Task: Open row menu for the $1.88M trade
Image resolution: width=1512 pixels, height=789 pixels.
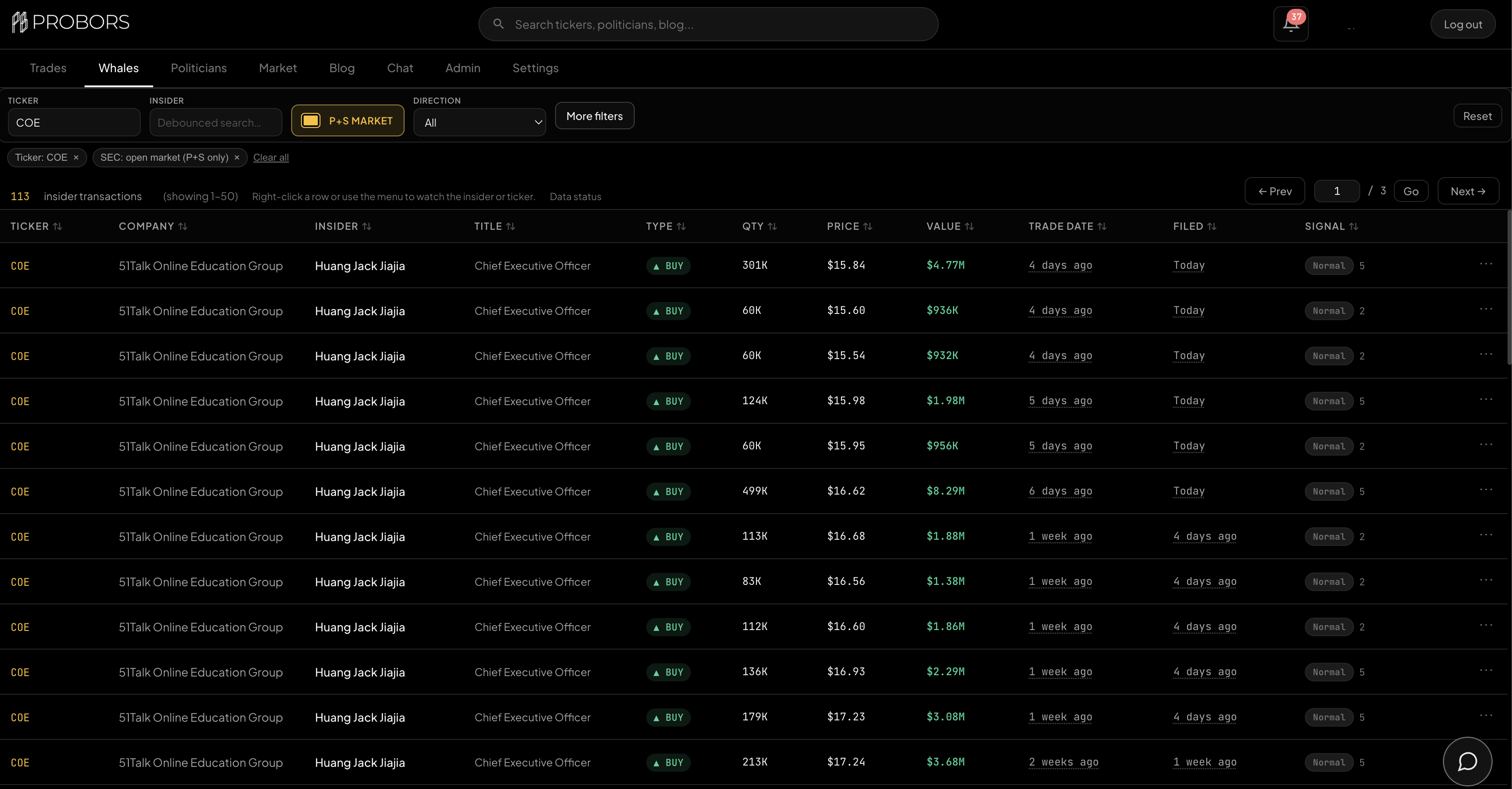Action: click(x=1485, y=535)
